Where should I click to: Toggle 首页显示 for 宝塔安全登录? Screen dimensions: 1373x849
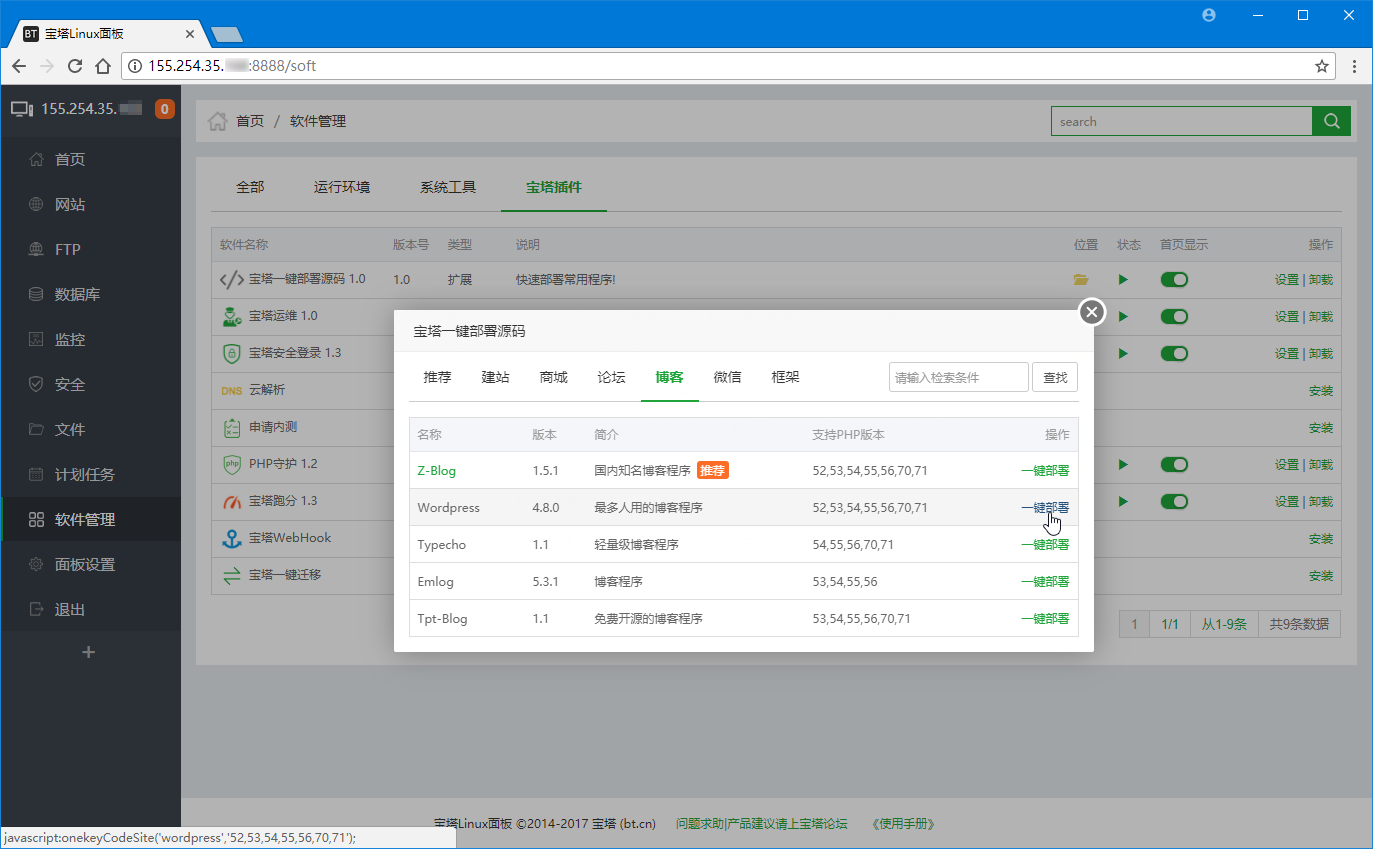1174,353
